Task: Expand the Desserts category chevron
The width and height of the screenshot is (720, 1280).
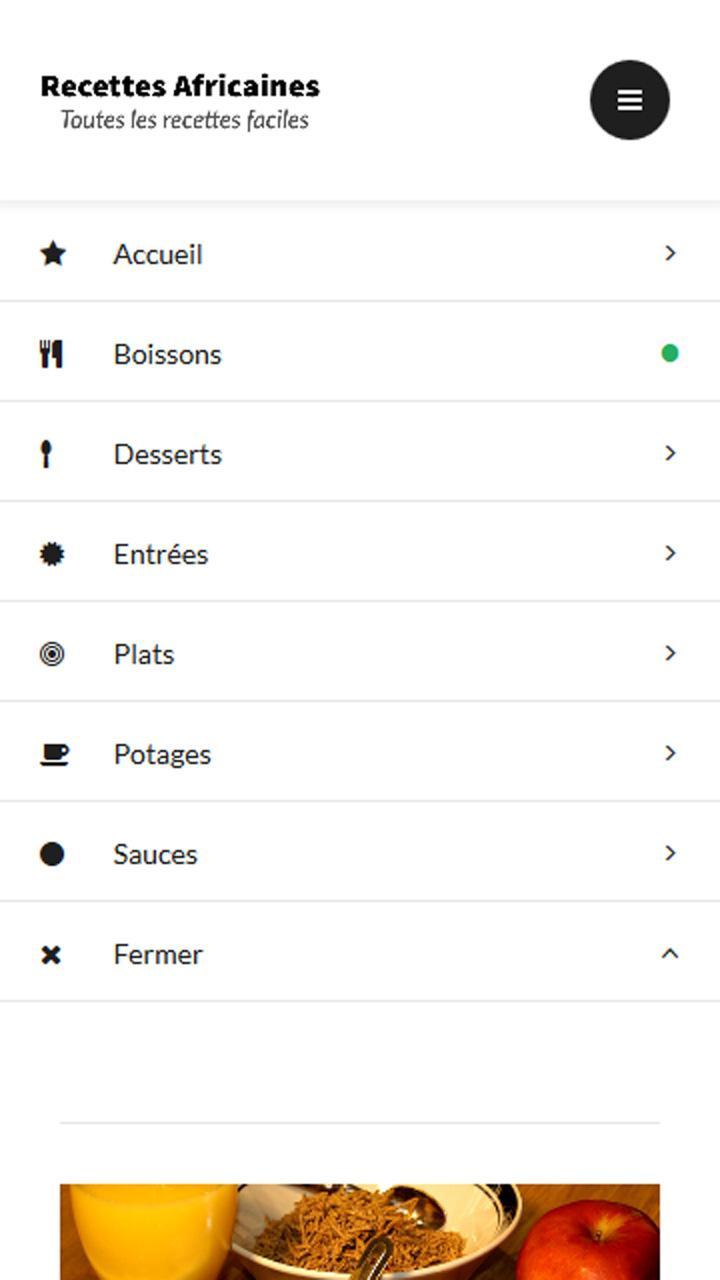Action: 669,453
